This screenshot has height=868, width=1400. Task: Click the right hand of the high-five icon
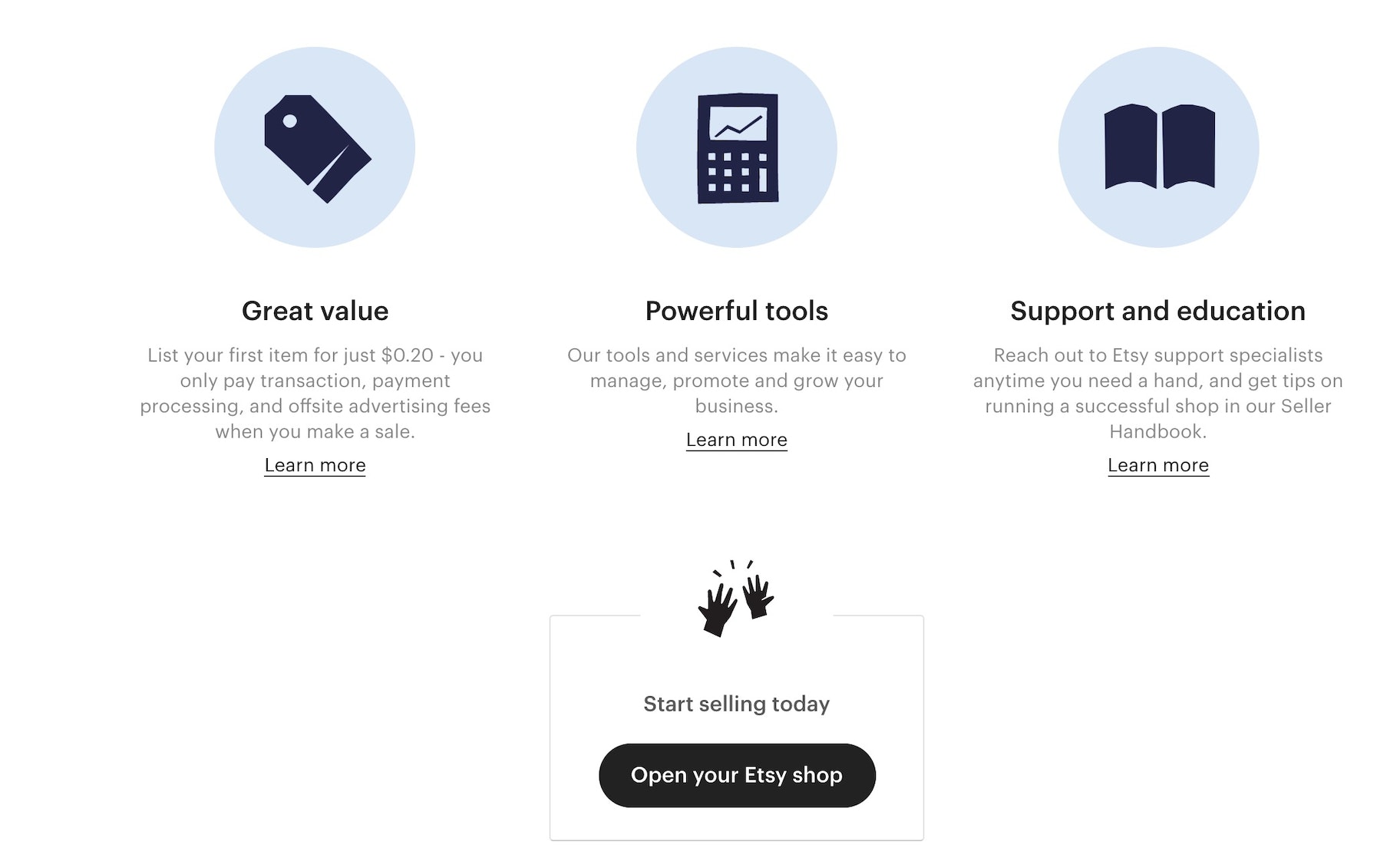(x=758, y=595)
